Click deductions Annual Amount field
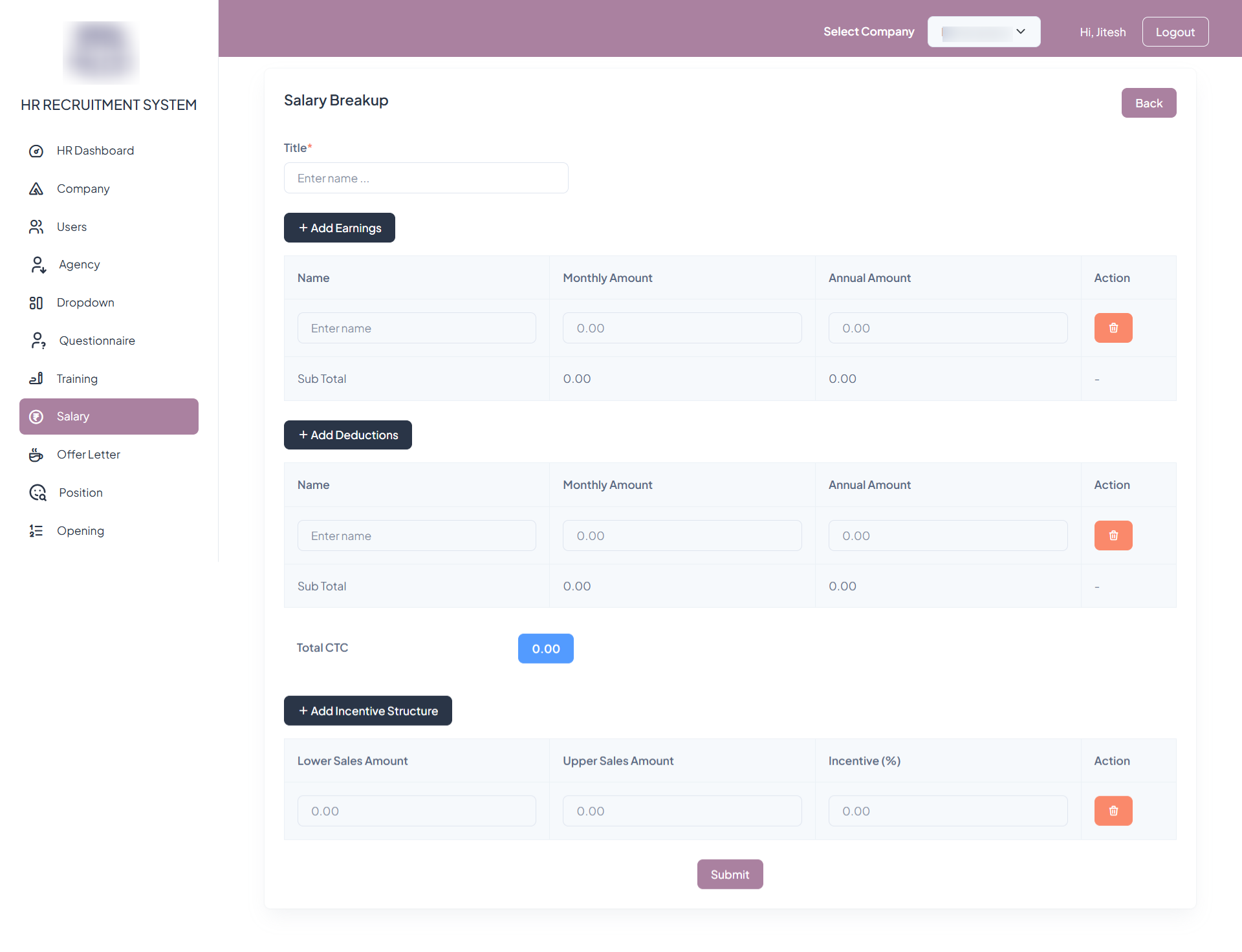This screenshot has height=952, width=1242. [948, 535]
